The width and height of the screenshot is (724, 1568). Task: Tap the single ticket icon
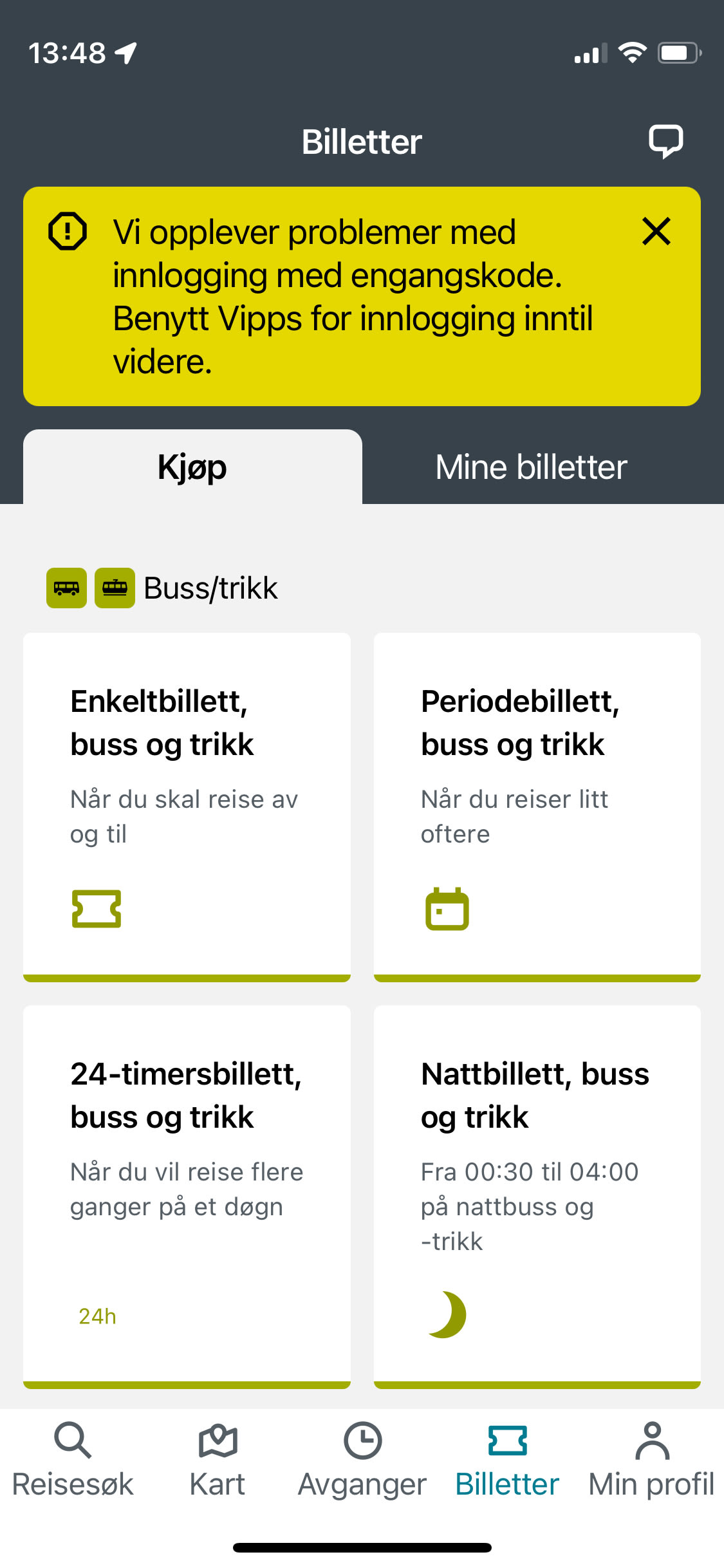tap(97, 909)
